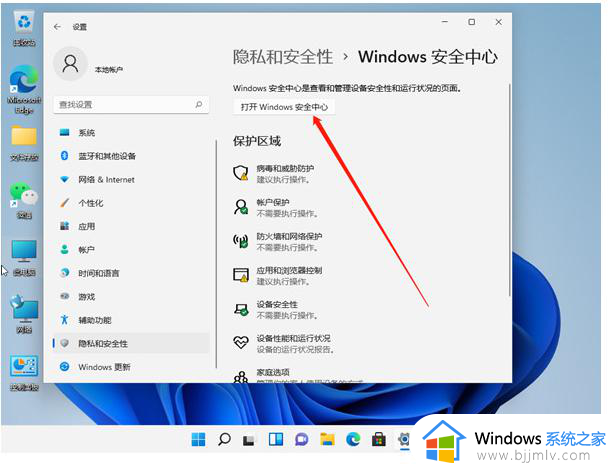This screenshot has height=469, width=611.
Task: Click the family options people icon
Action: pyautogui.click(x=241, y=377)
